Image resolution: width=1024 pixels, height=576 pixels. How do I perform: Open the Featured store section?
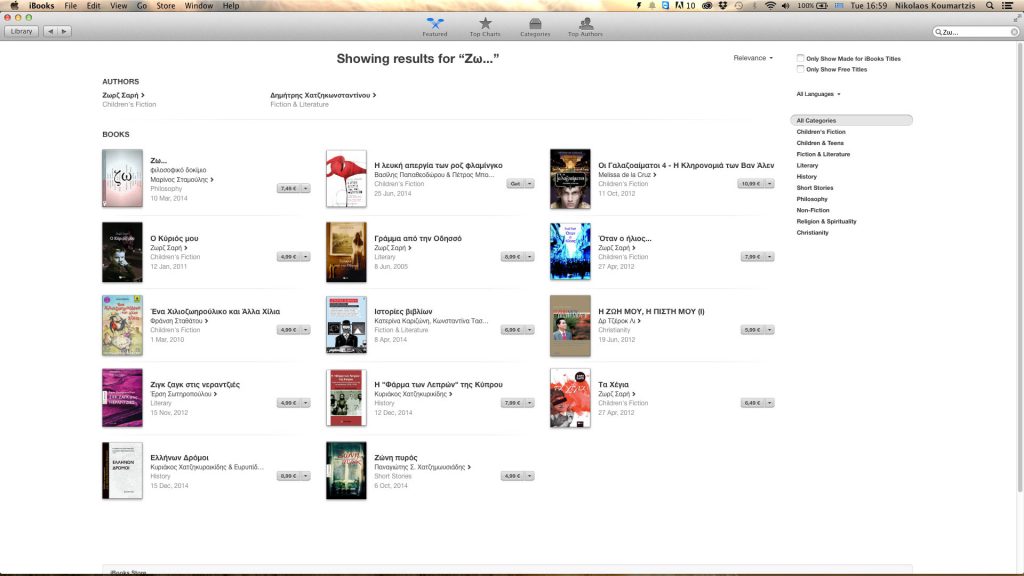pyautogui.click(x=435, y=27)
